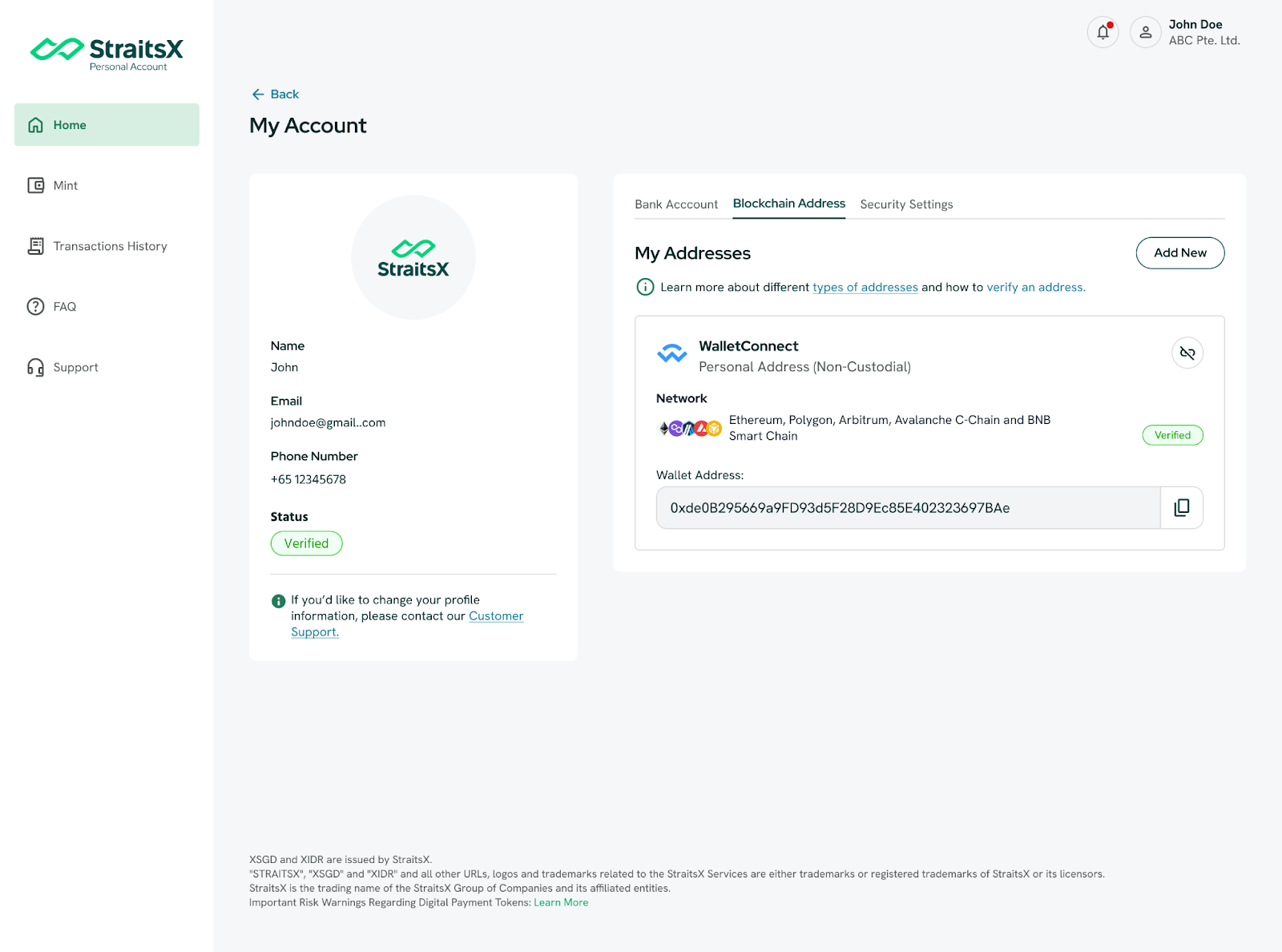This screenshot has height=952, width=1282.
Task: Click the name value John
Action: tap(284, 368)
